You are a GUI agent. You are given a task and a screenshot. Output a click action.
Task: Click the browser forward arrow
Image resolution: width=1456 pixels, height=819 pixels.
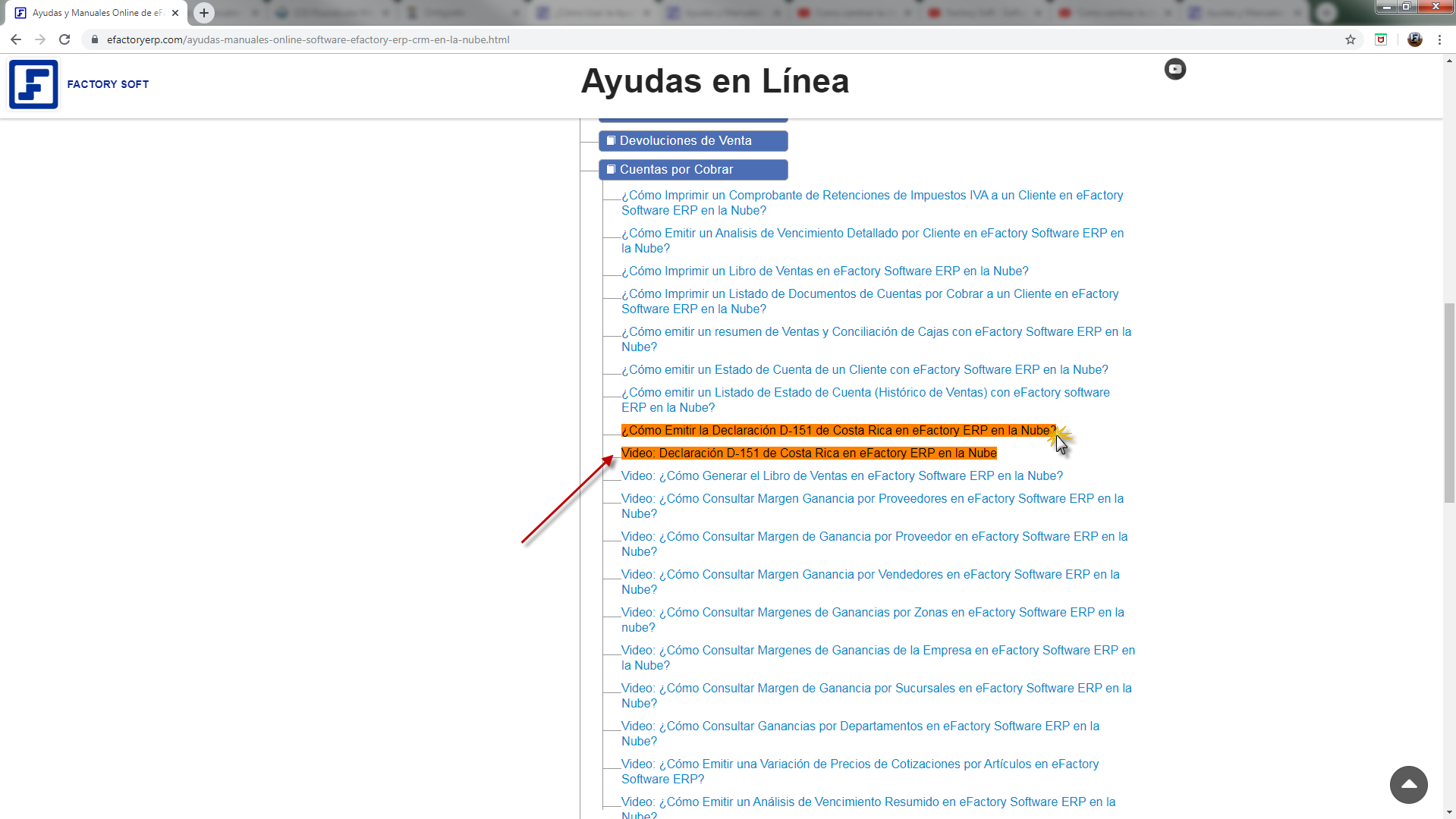pyautogui.click(x=40, y=39)
